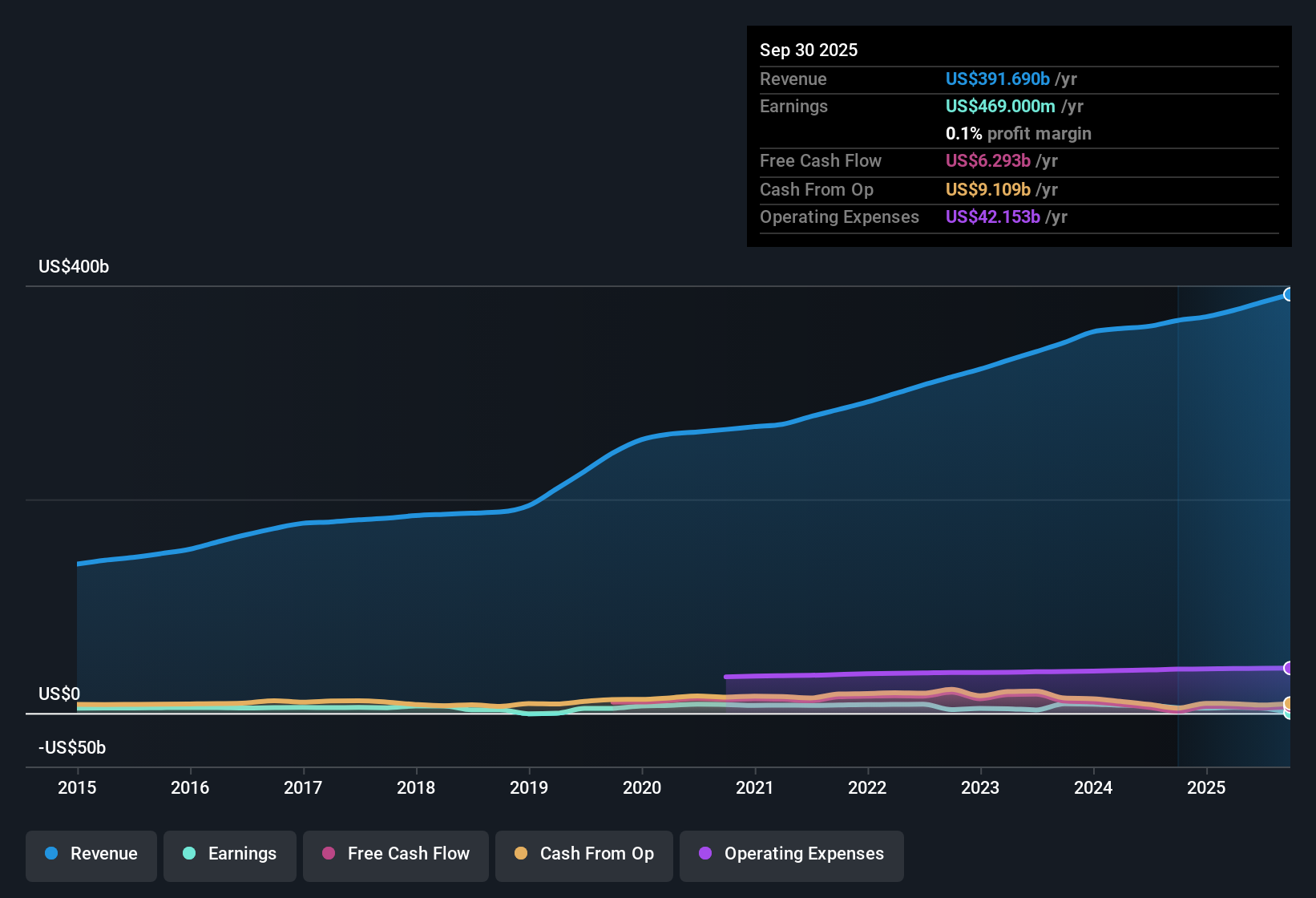Select the Earnings row in the tooltip
Image resolution: width=1316 pixels, height=898 pixels.
(x=1018, y=106)
